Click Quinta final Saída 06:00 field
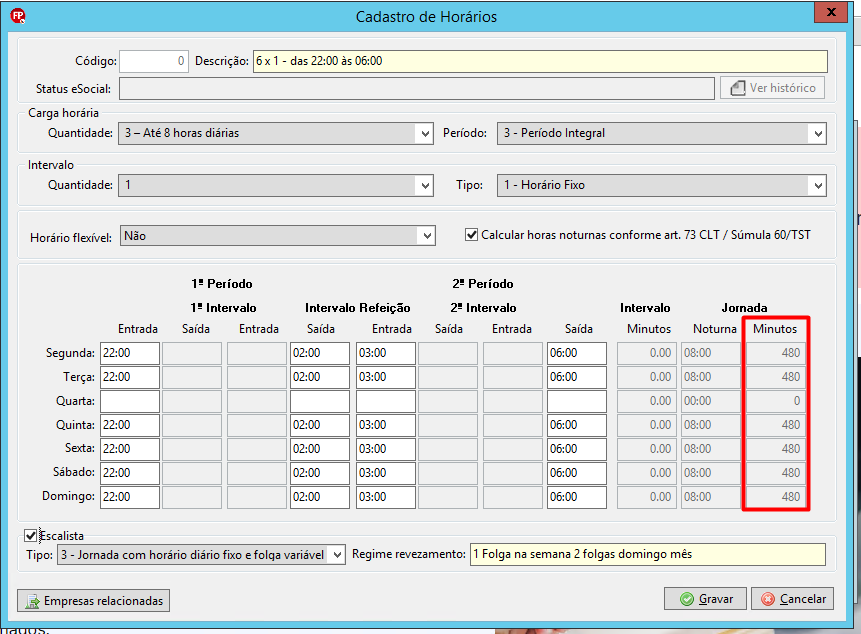 coord(577,425)
